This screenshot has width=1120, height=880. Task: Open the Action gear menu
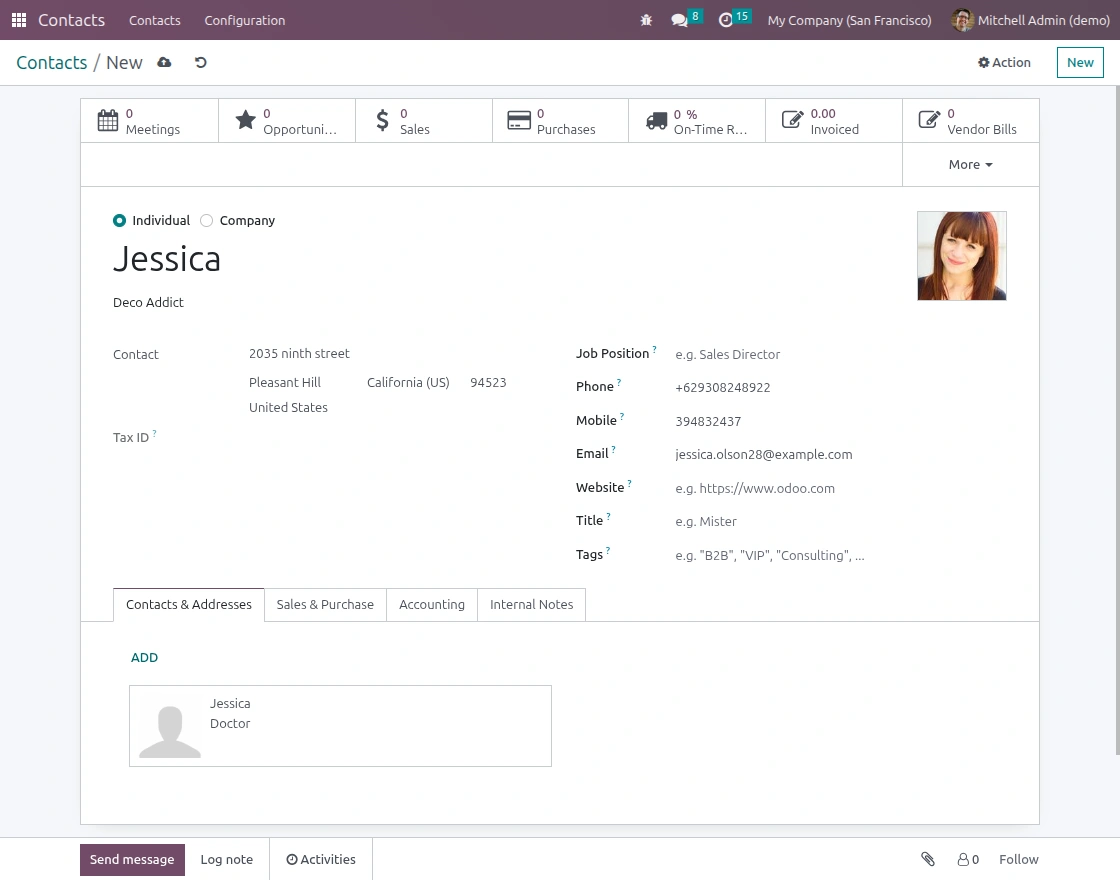pos(1004,62)
